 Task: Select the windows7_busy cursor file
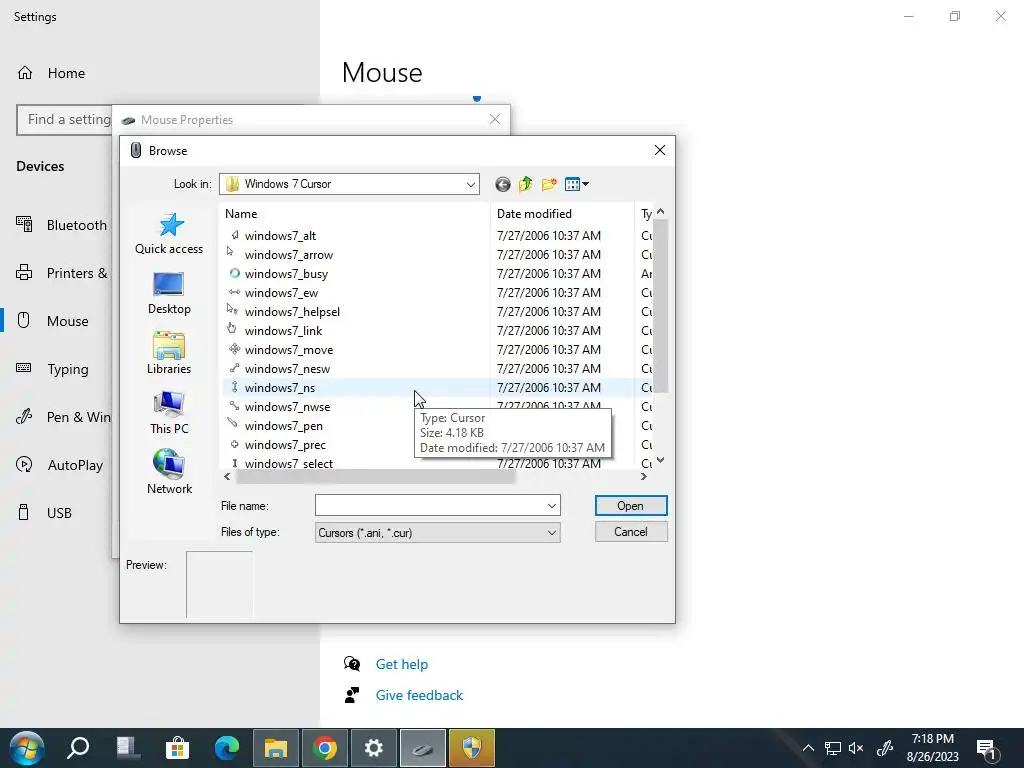coord(286,274)
